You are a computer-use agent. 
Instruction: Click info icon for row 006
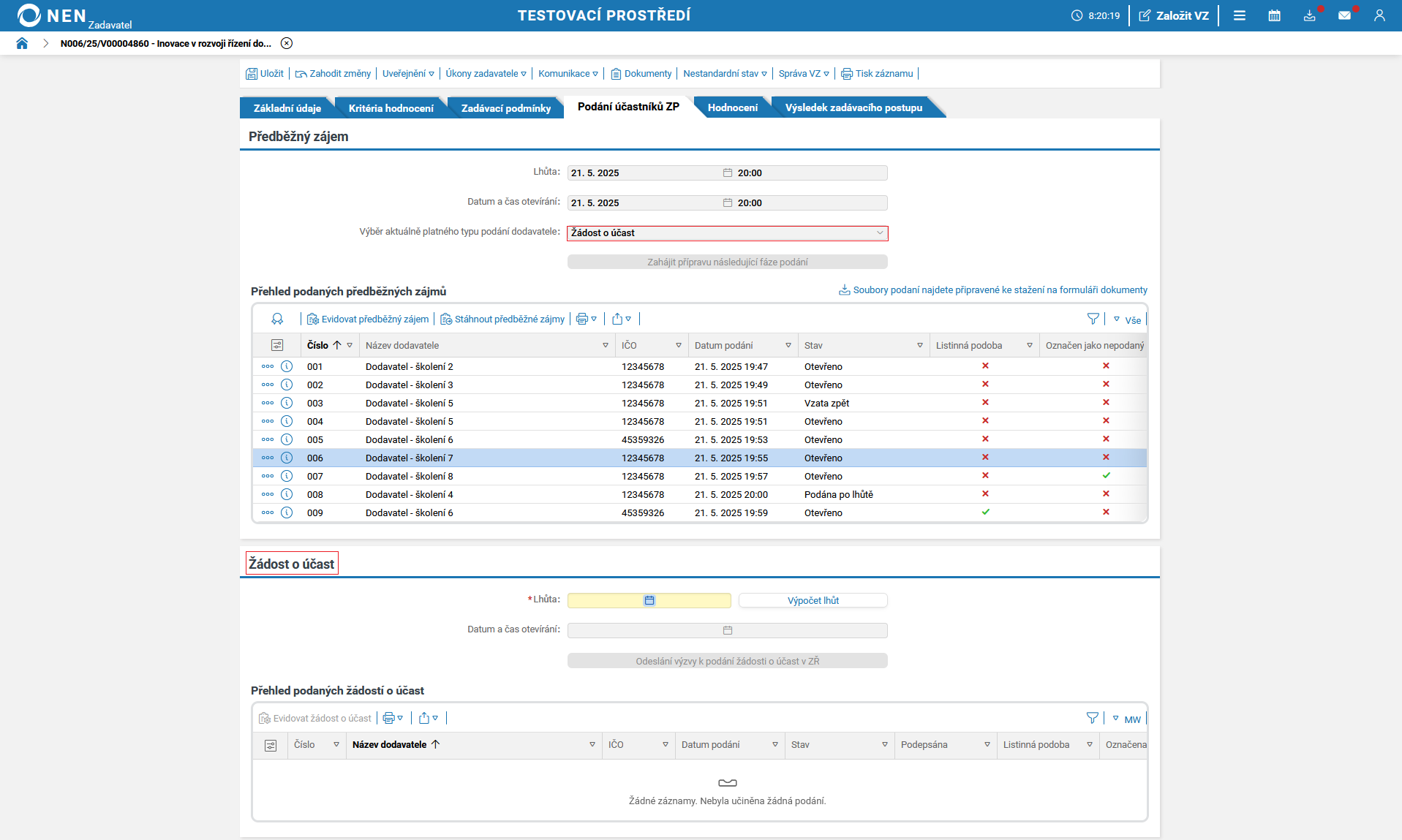point(287,458)
